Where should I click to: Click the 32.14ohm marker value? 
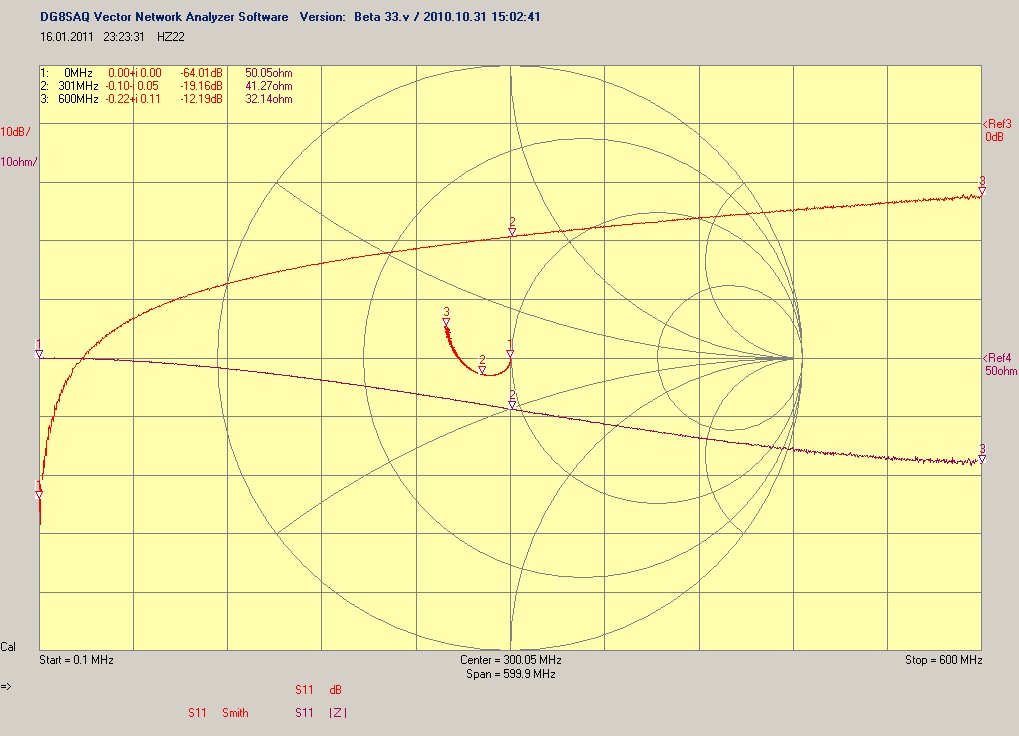[x=268, y=99]
